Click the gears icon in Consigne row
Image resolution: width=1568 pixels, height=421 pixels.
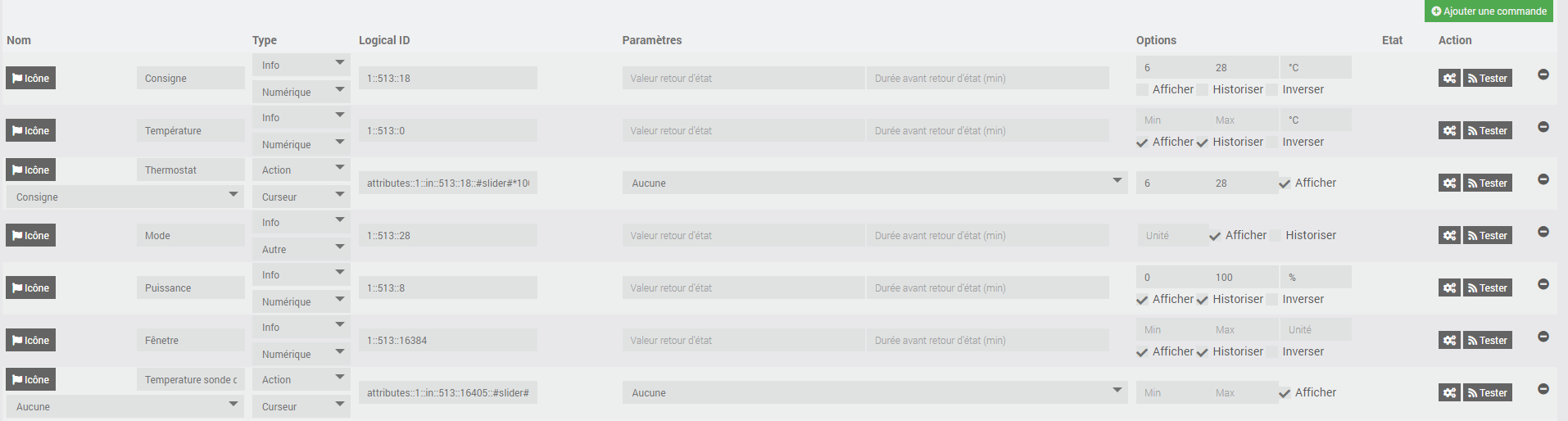point(1449,79)
